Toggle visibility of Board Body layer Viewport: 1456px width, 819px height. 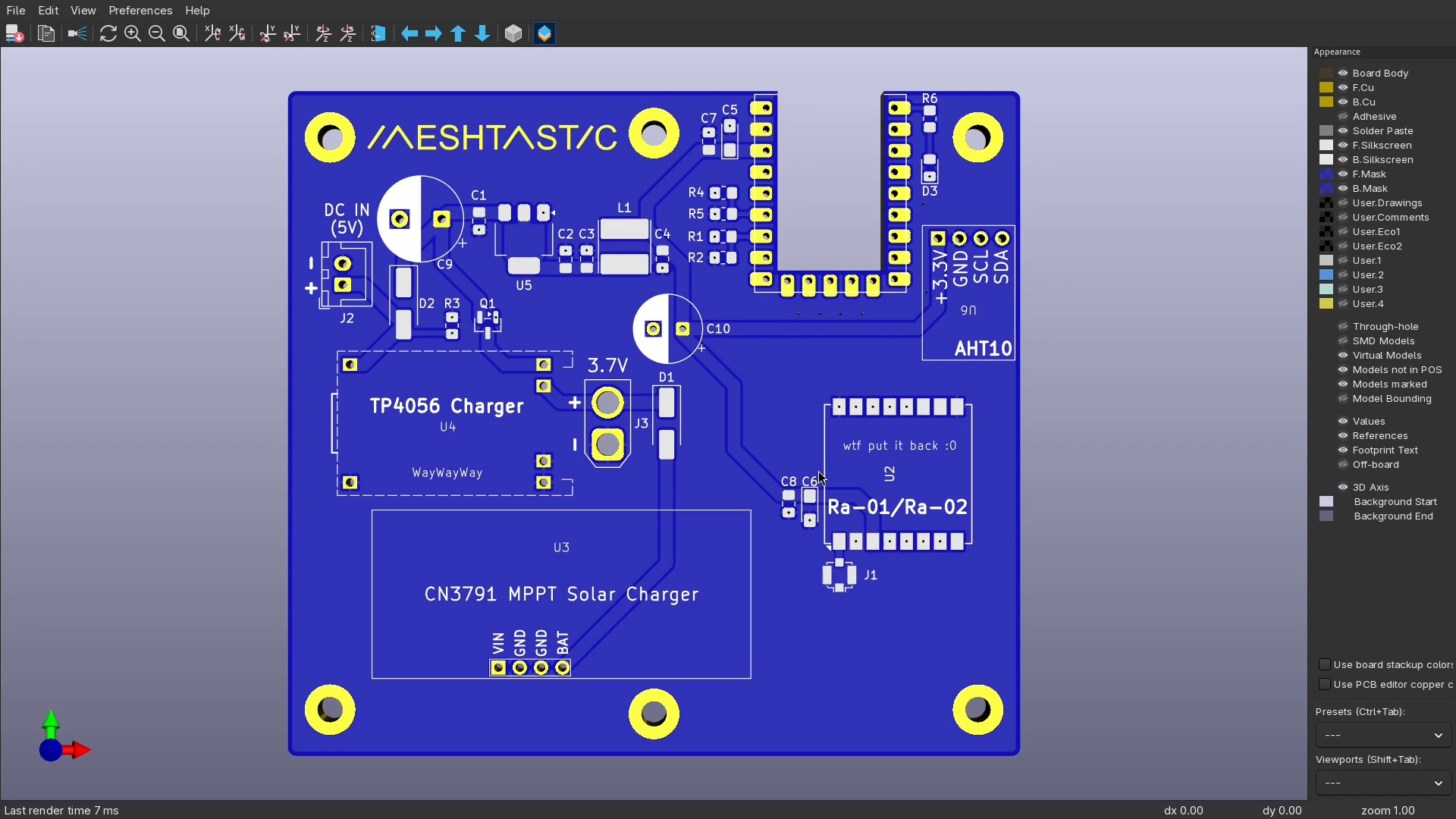pos(1343,73)
